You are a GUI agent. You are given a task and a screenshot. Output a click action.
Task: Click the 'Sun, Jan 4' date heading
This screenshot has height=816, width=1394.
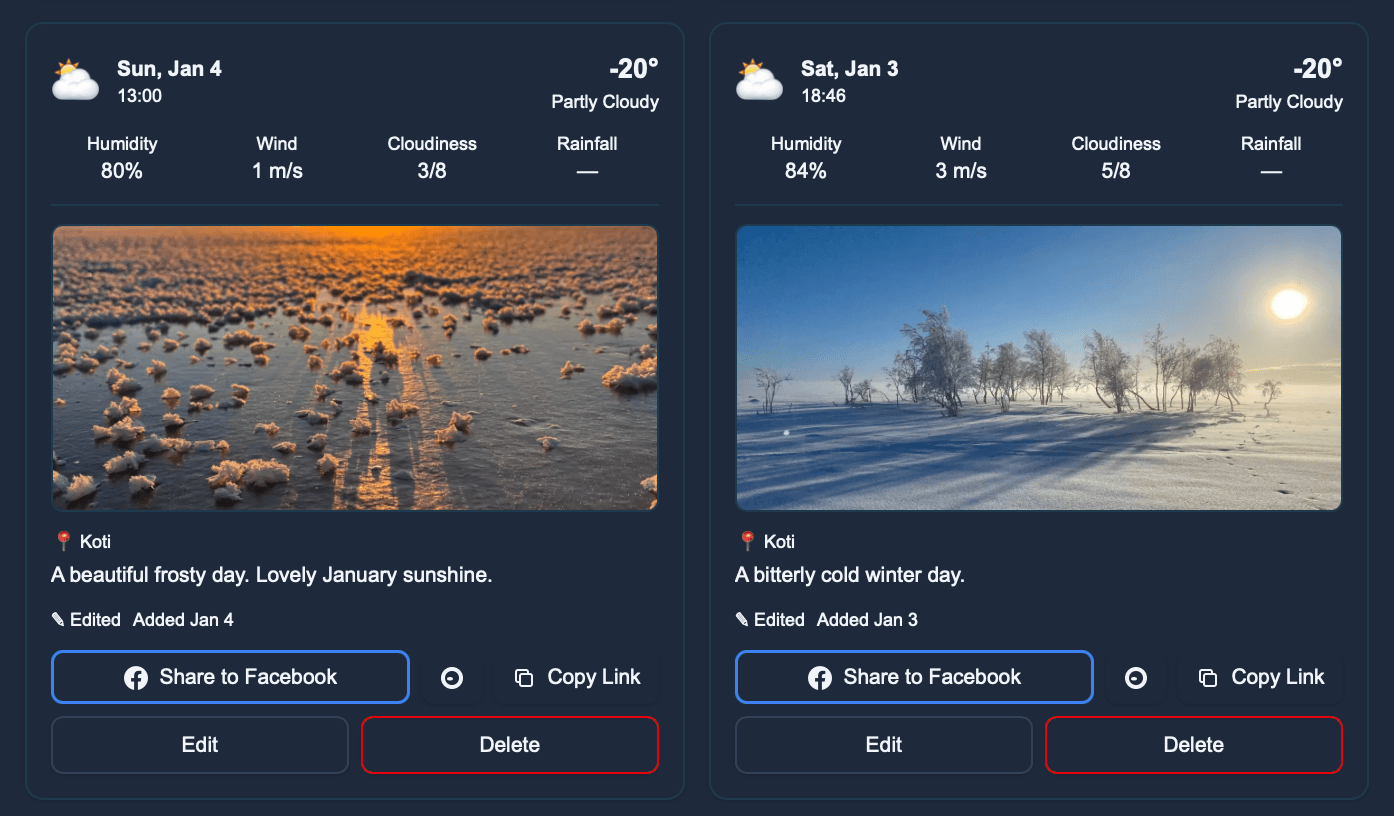pyautogui.click(x=169, y=69)
